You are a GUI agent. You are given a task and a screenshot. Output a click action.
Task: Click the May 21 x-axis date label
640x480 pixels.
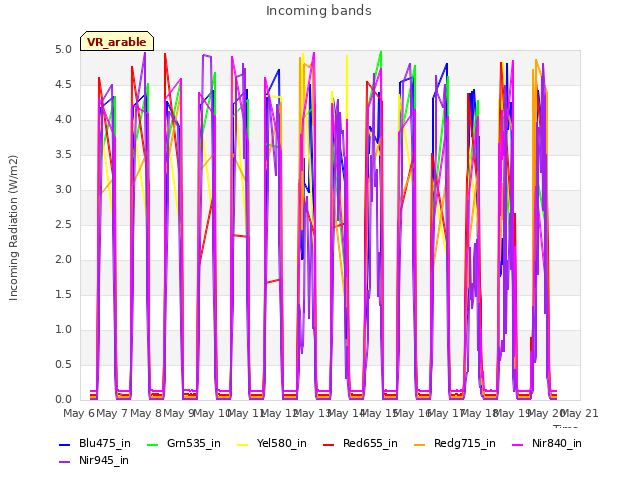click(x=580, y=413)
